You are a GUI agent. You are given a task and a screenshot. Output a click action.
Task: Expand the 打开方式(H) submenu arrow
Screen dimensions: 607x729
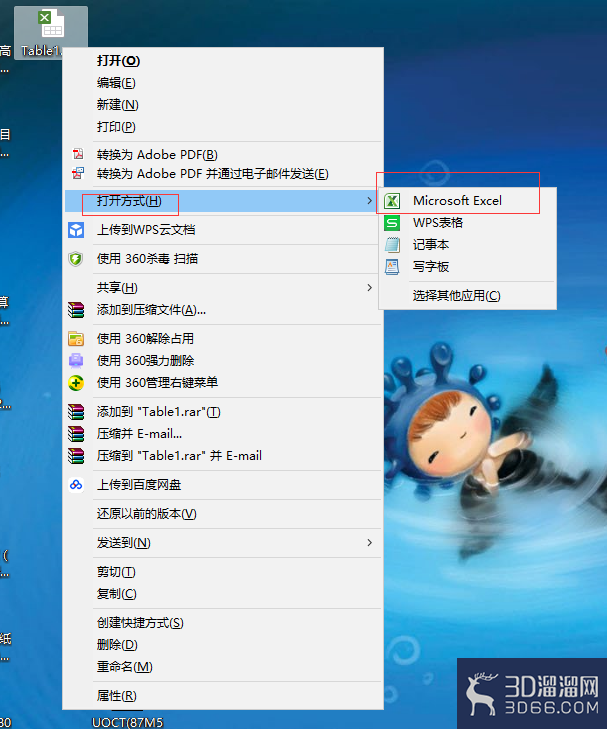[369, 200]
